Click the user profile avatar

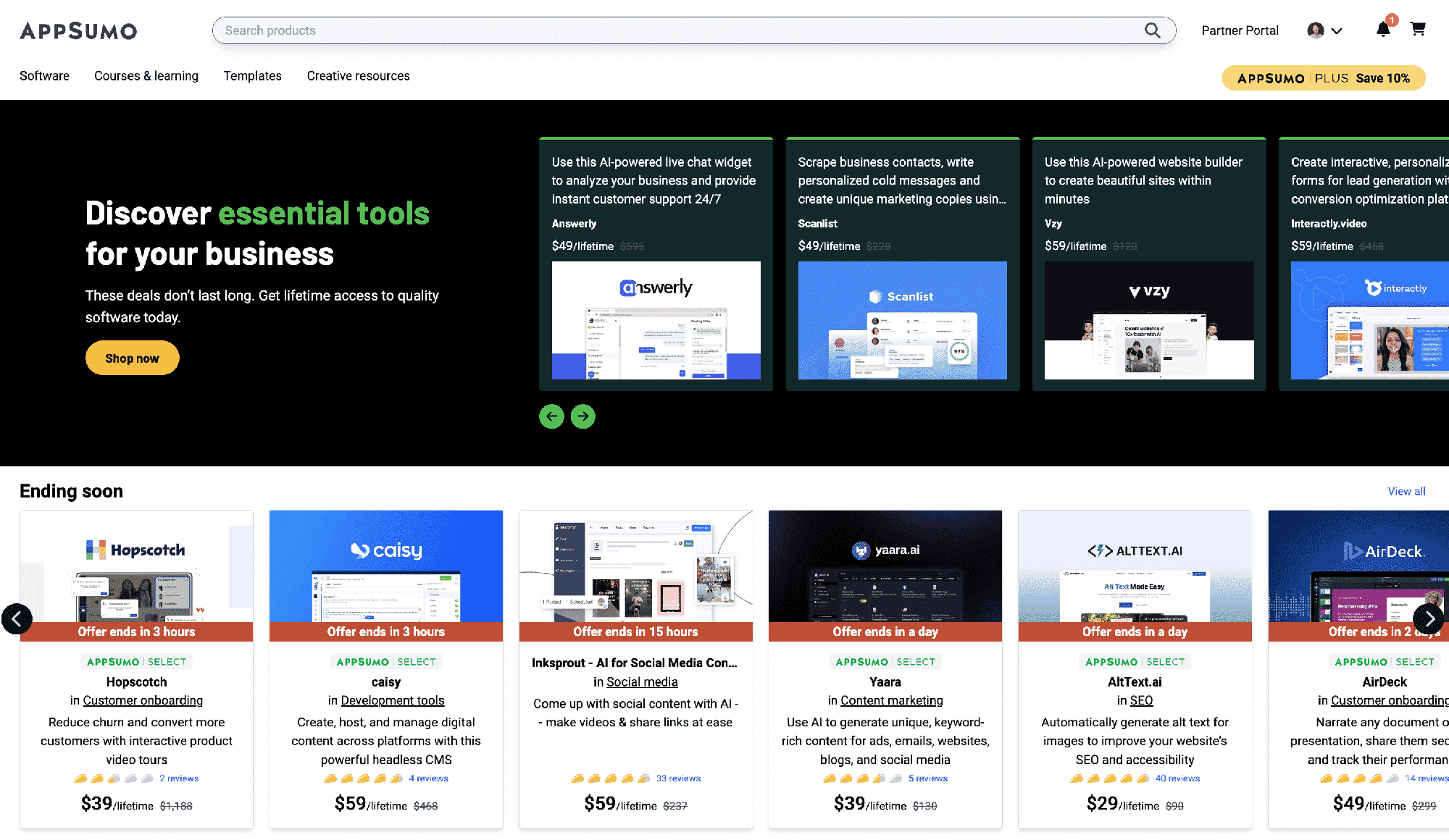1316,30
